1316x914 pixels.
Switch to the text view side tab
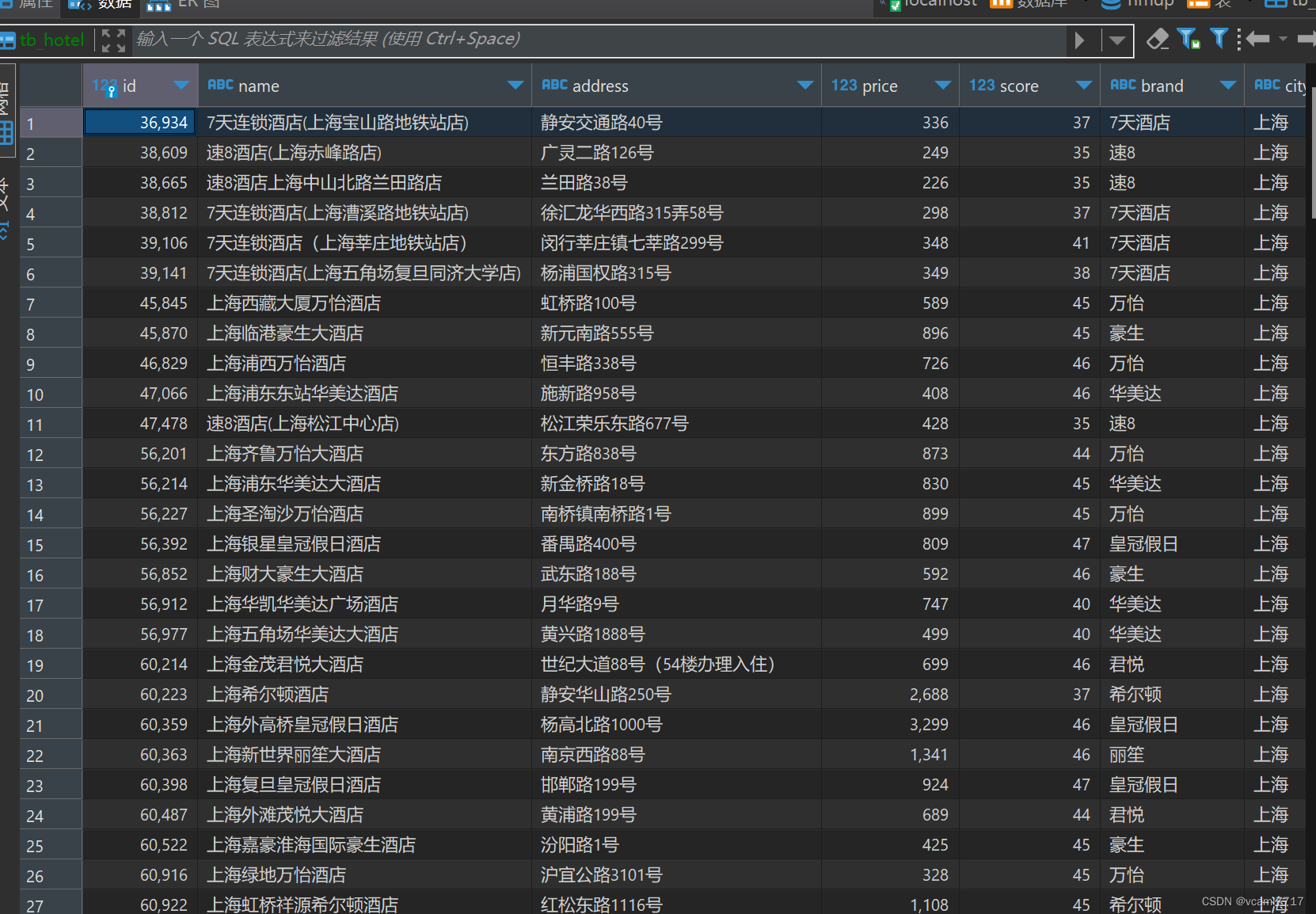click(x=6, y=208)
